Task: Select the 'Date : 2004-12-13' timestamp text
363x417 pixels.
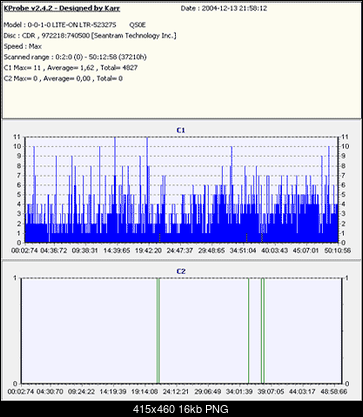Action: pyautogui.click(x=224, y=9)
